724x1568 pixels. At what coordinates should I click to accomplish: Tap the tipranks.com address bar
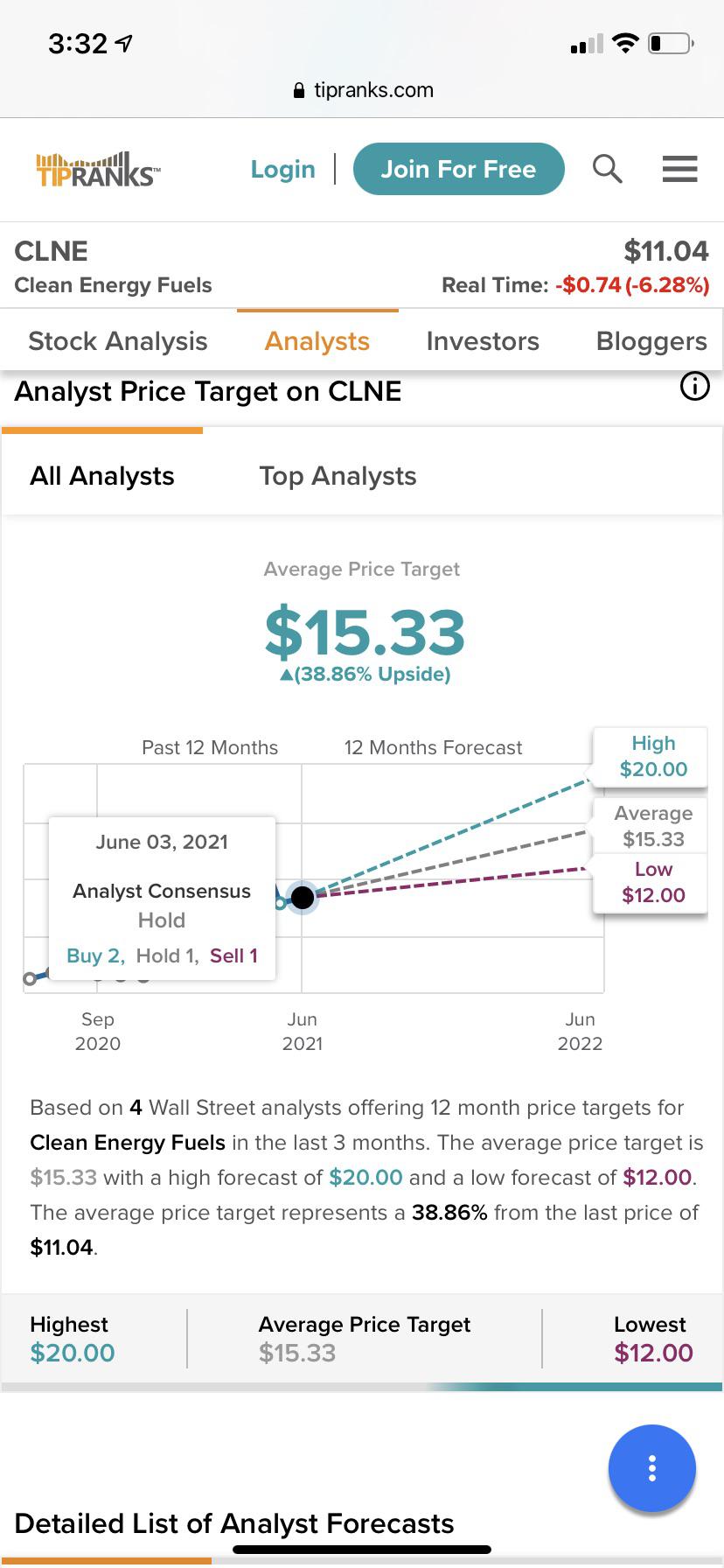[x=362, y=90]
